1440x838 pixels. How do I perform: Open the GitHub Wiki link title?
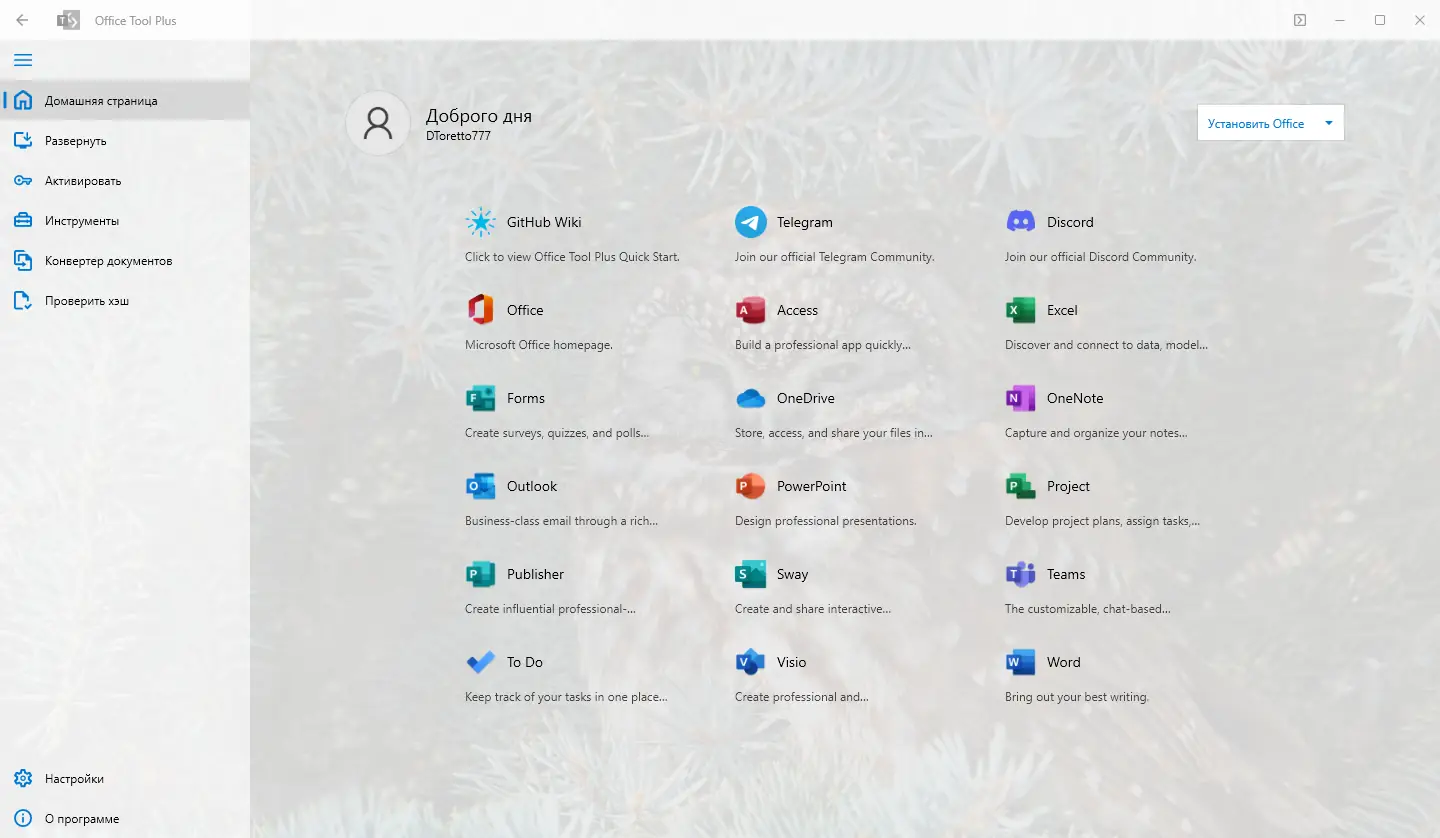(x=544, y=222)
